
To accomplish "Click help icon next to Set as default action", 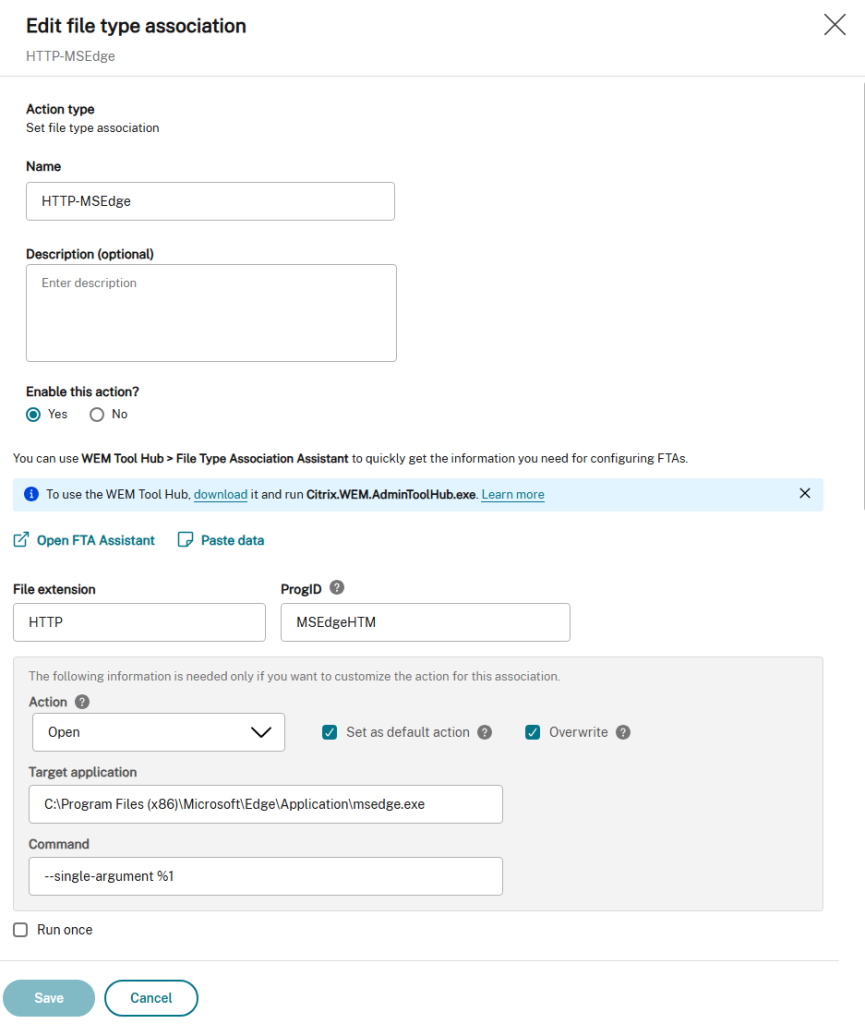I will point(484,732).
